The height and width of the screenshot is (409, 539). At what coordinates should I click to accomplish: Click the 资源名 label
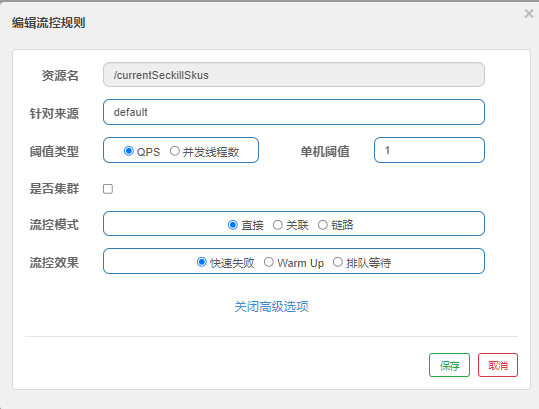pyautogui.click(x=60, y=75)
